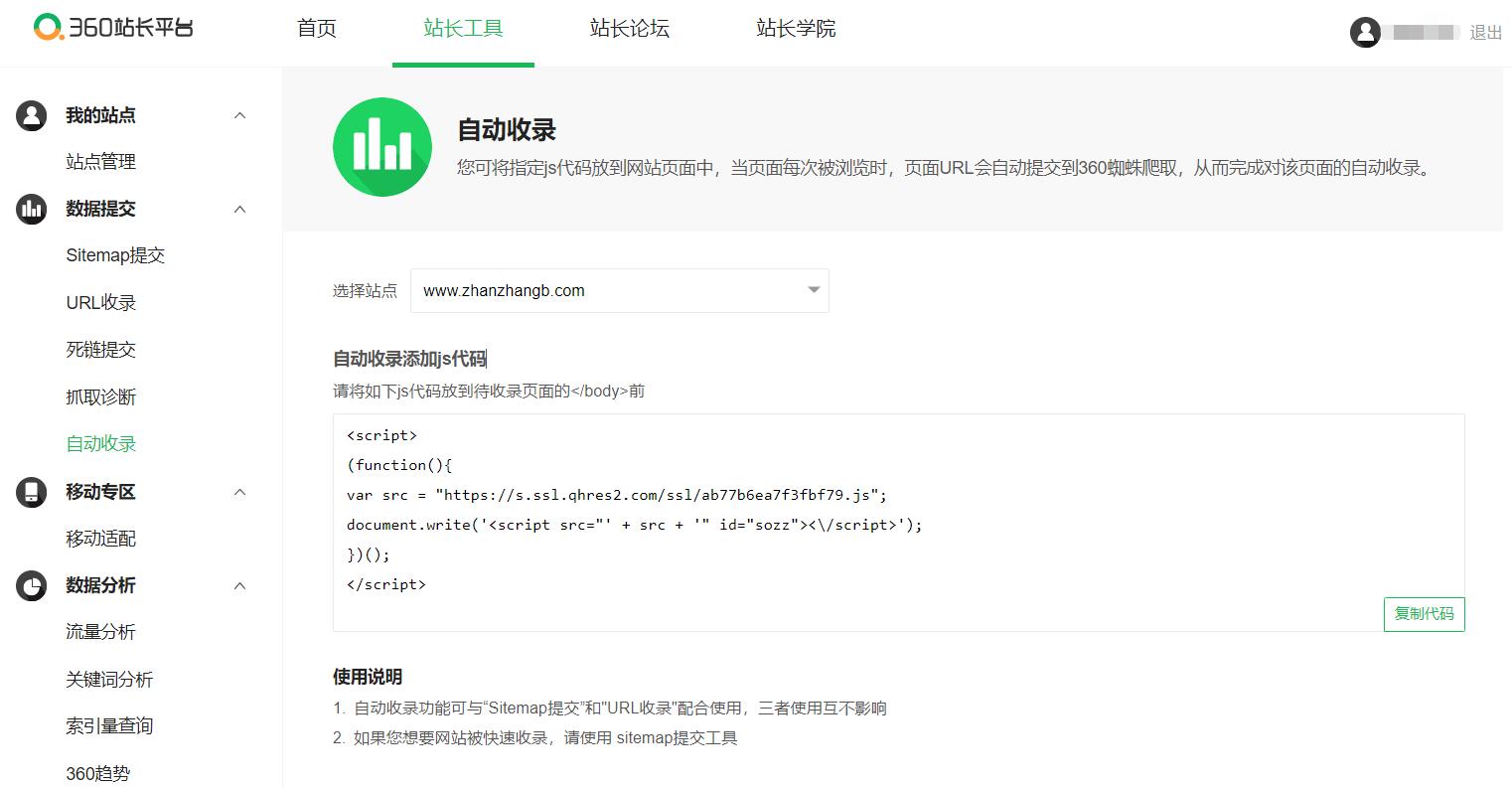
Task: Collapse the 移动专区 section chevron
Action: (x=239, y=492)
